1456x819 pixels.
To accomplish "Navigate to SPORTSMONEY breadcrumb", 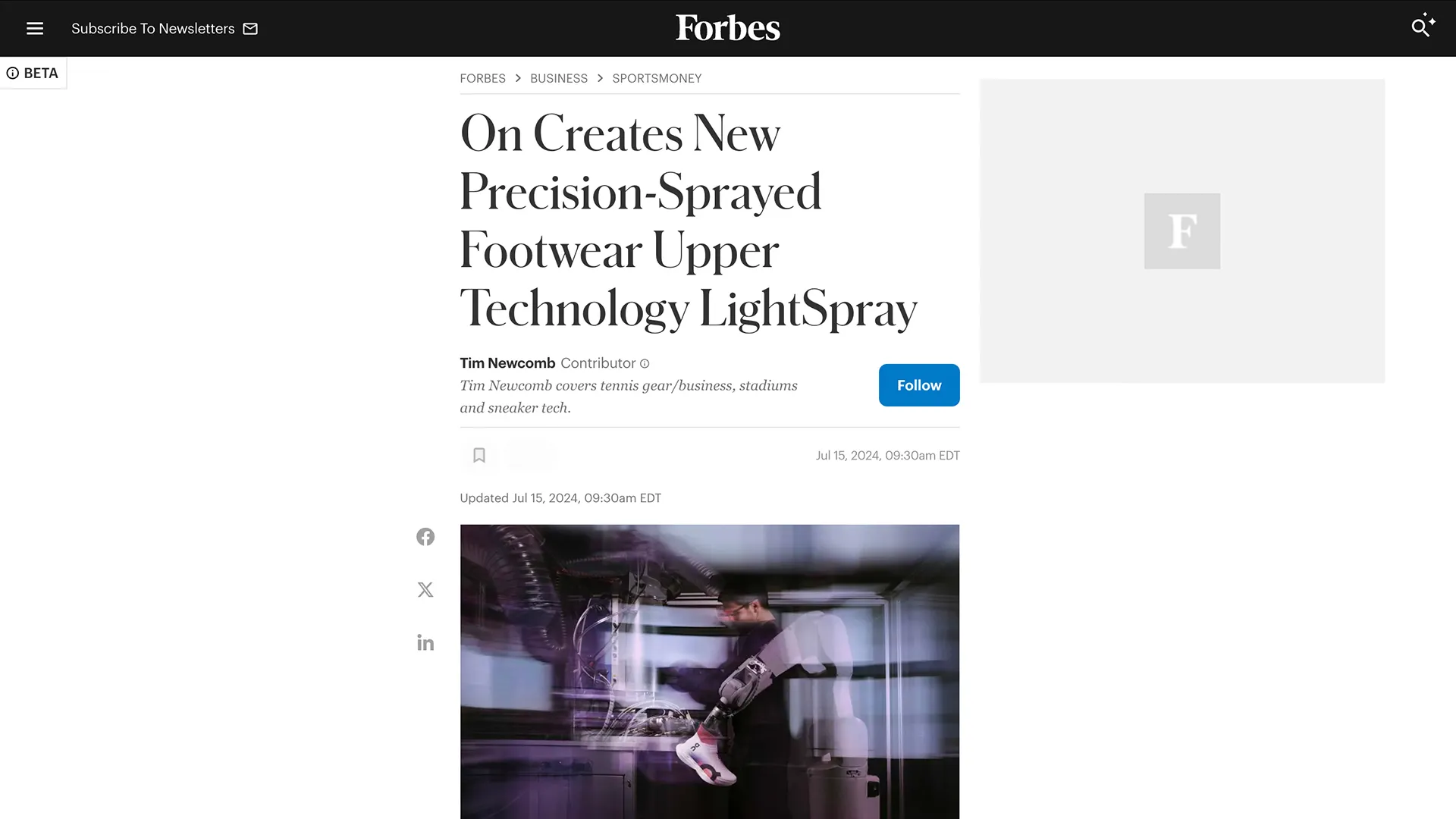I will point(657,78).
